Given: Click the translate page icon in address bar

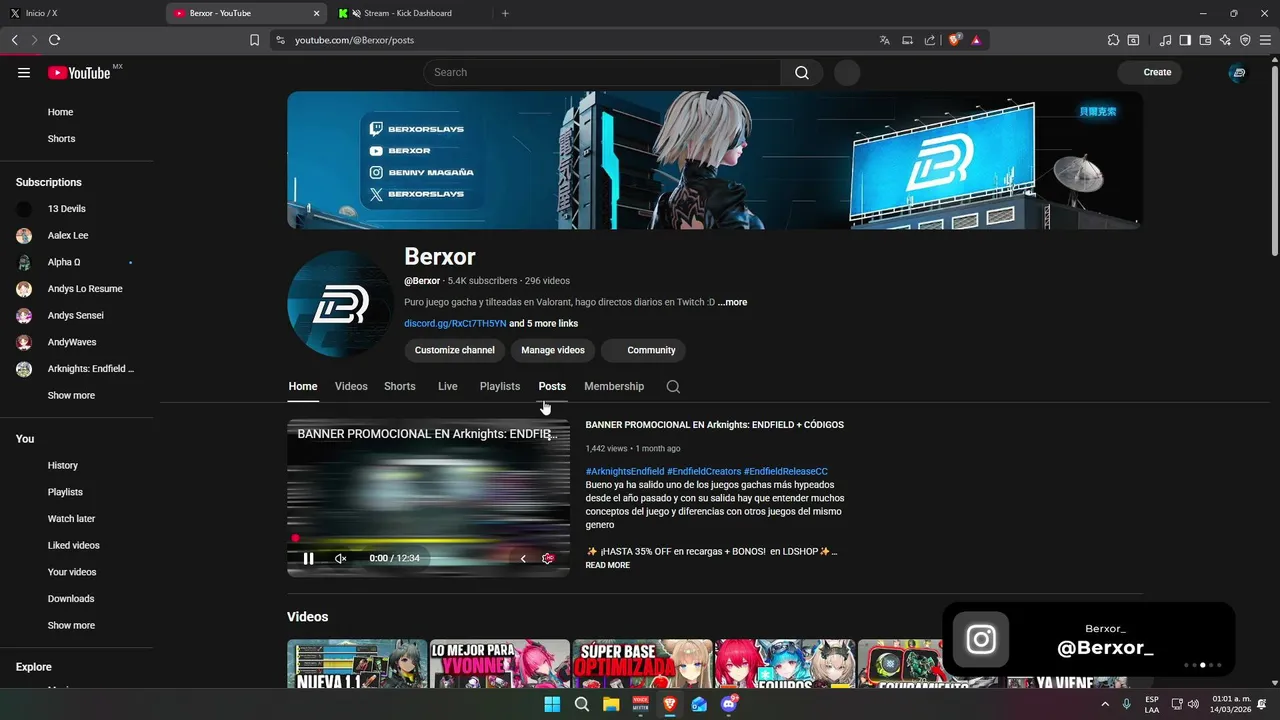Looking at the screenshot, I should [x=884, y=40].
